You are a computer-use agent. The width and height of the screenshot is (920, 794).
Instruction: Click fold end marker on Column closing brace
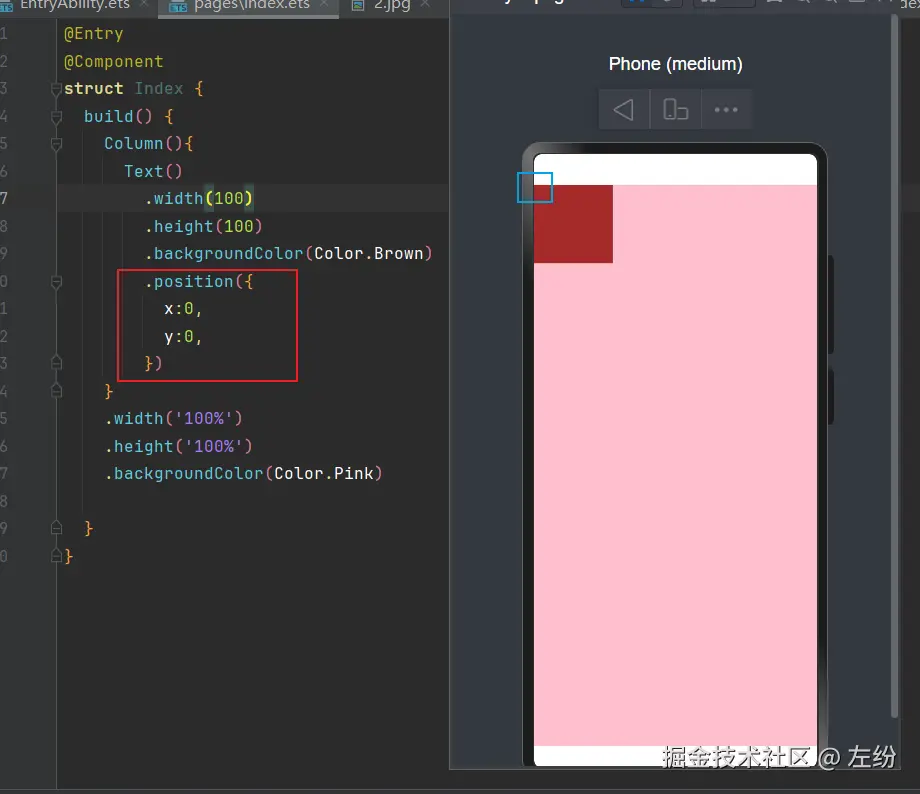[x=56, y=390]
